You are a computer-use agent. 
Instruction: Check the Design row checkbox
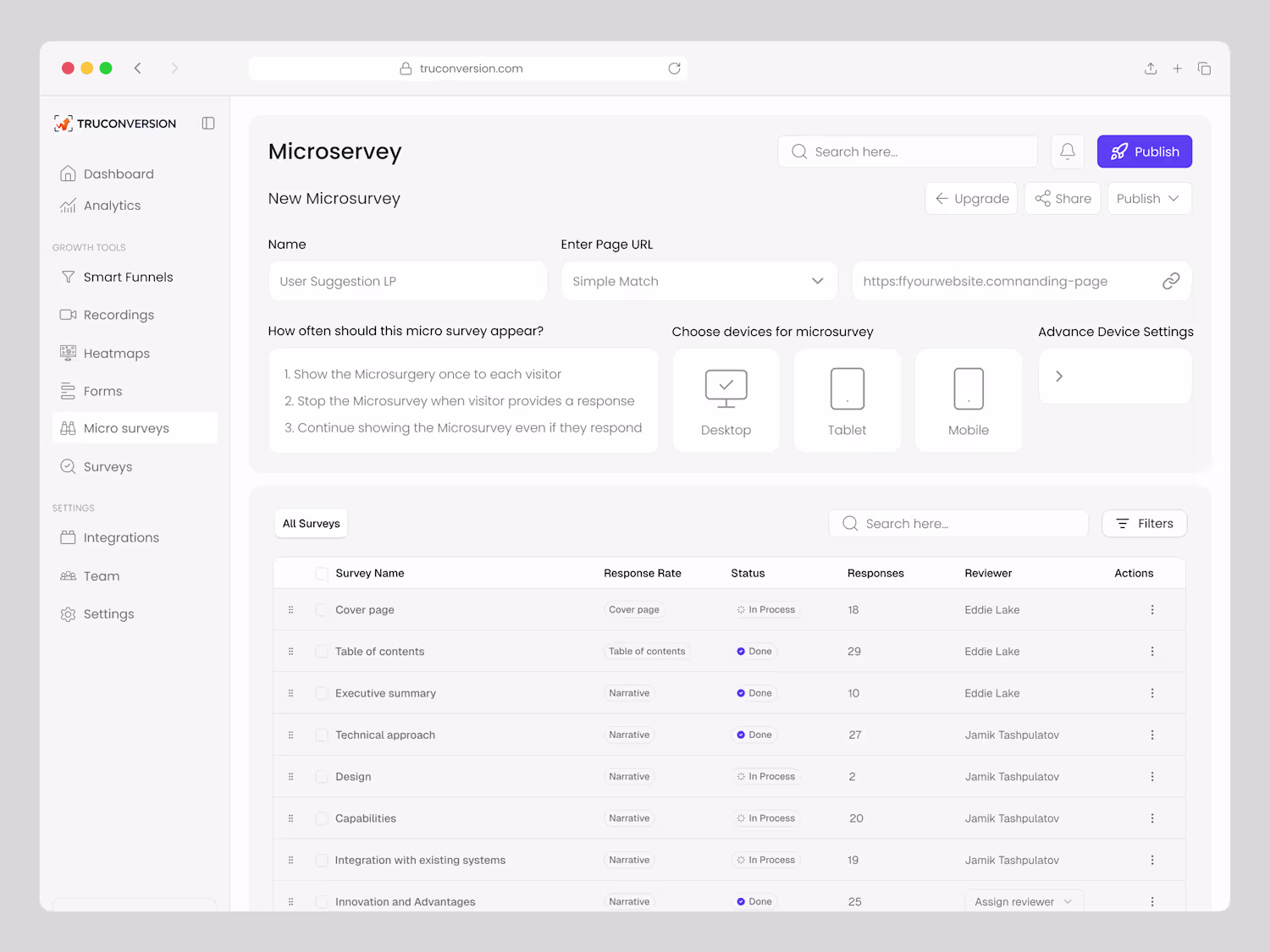click(x=322, y=777)
